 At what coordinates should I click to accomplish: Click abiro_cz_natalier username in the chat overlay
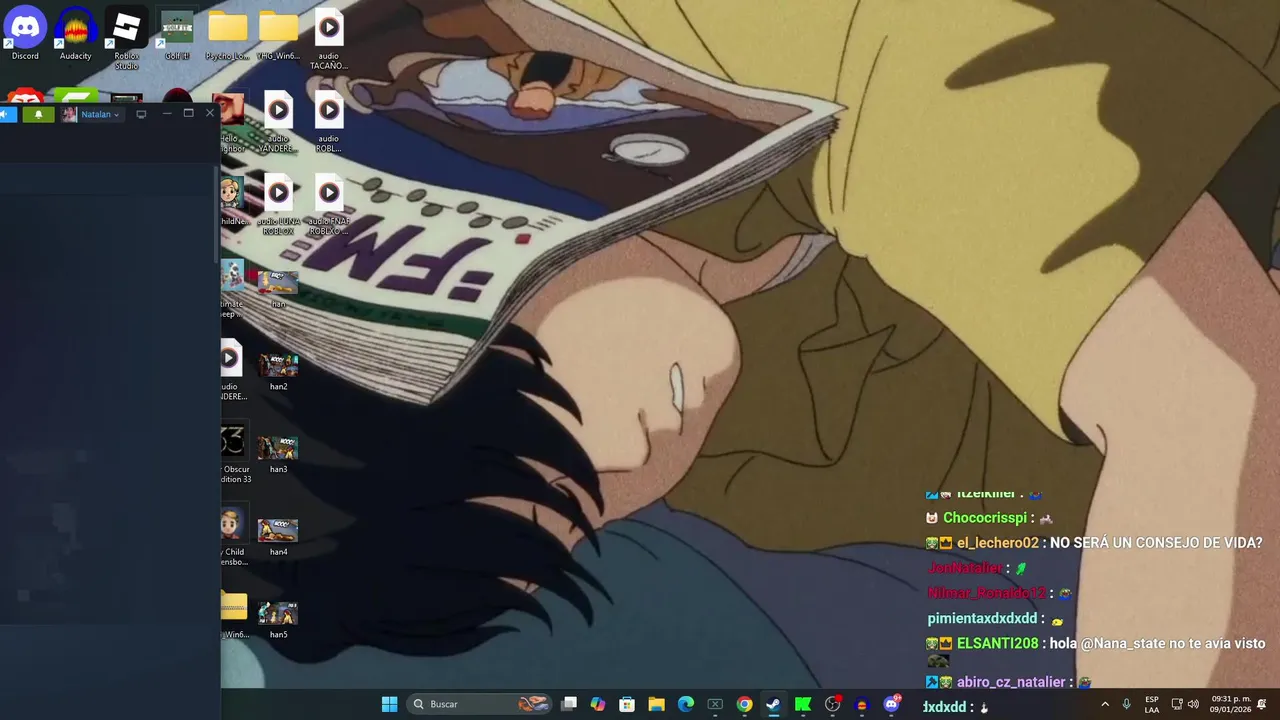pos(1011,682)
